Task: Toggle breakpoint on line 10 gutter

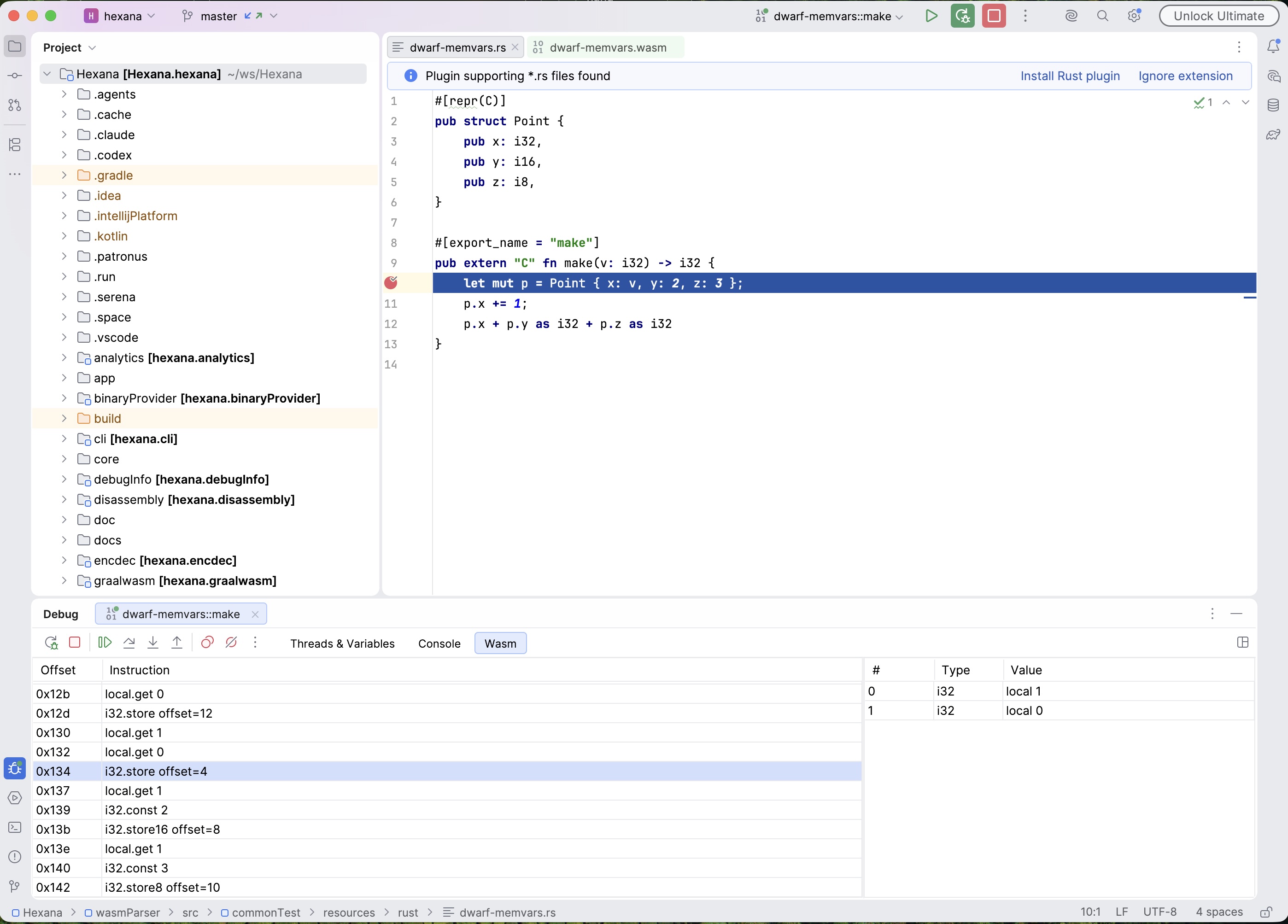Action: click(x=391, y=283)
